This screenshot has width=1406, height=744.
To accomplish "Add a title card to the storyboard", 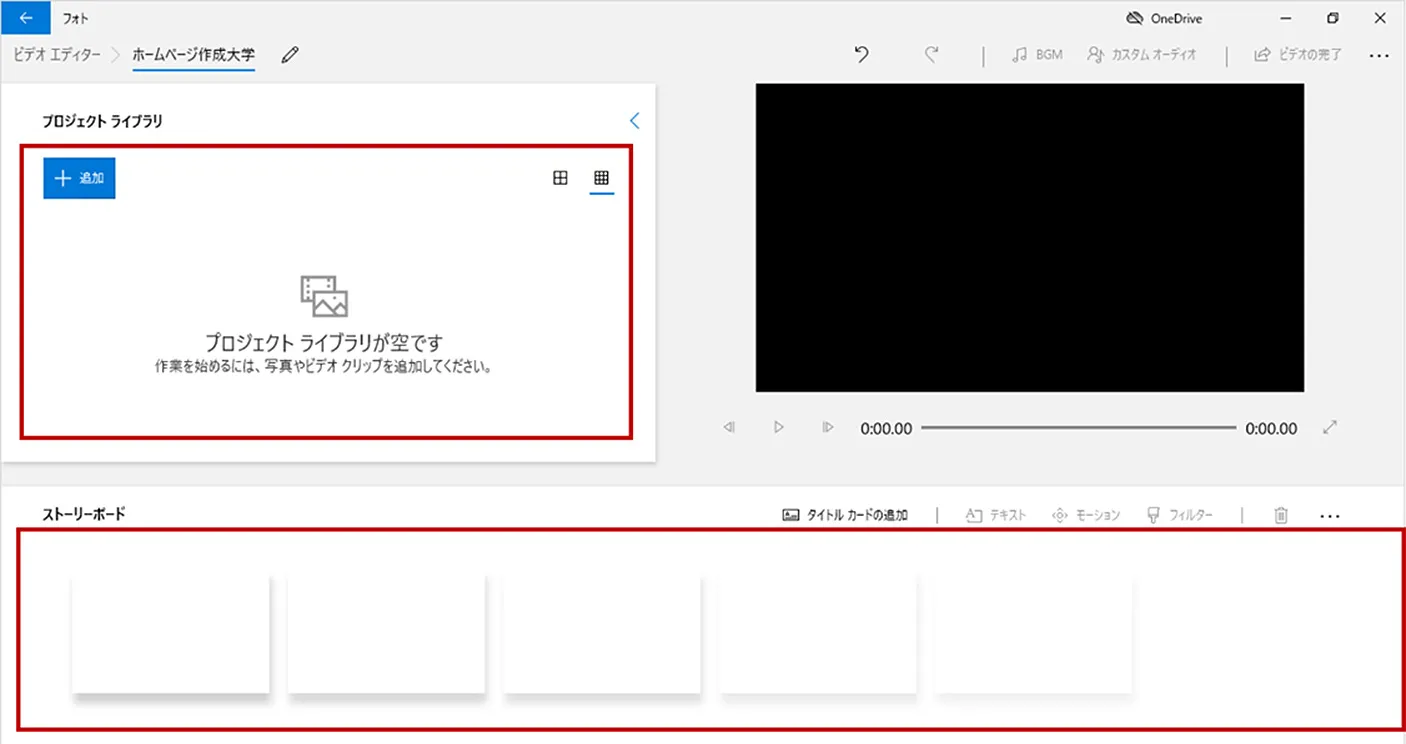I will [846, 515].
